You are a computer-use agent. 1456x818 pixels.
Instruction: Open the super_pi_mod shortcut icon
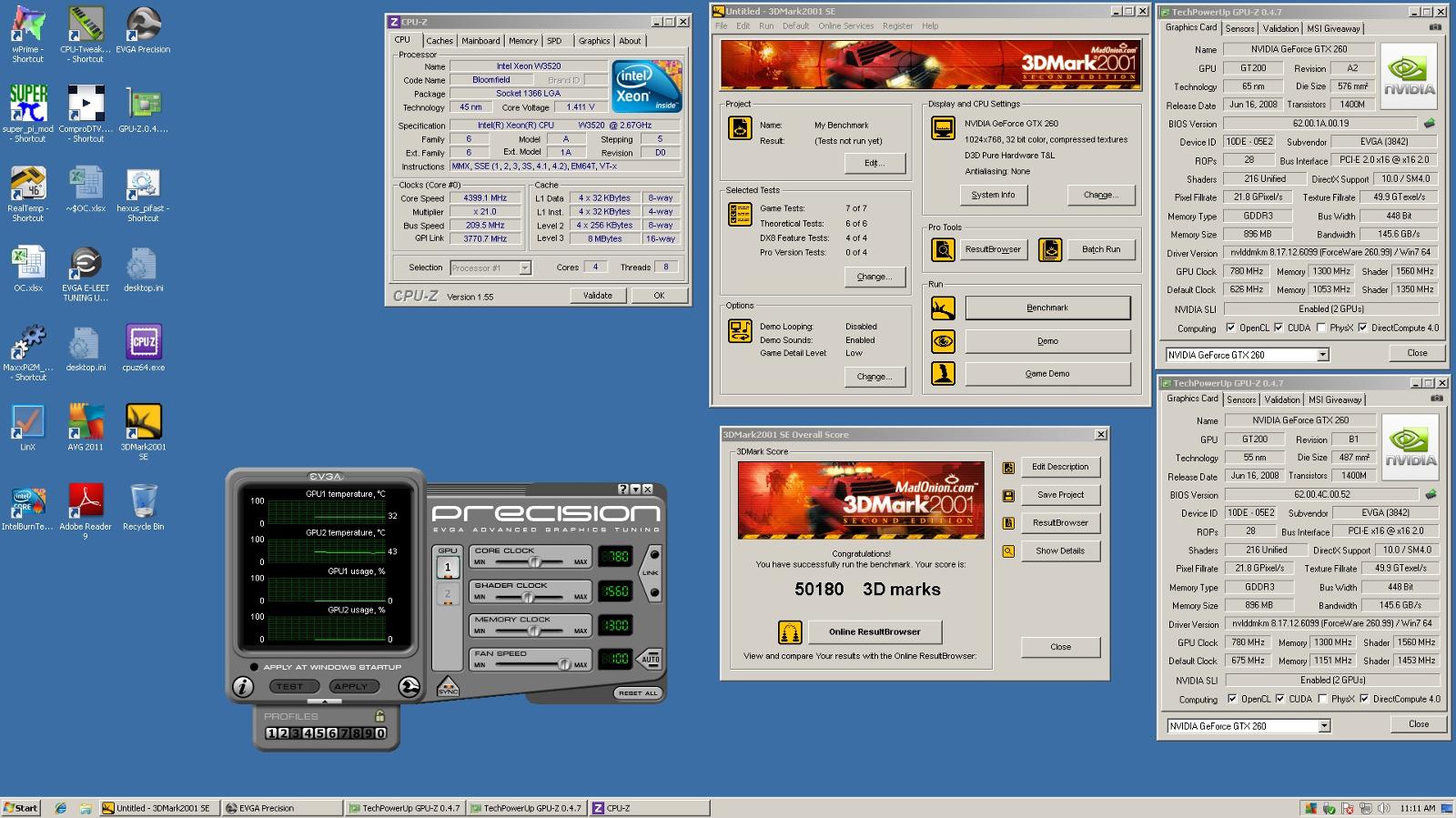click(x=28, y=104)
